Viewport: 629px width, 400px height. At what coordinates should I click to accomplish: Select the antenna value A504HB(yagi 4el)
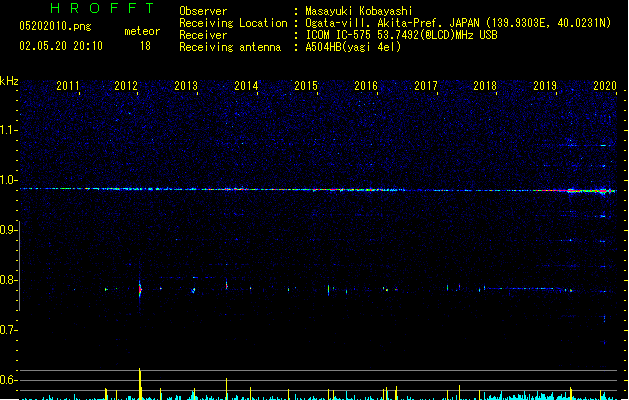click(353, 47)
